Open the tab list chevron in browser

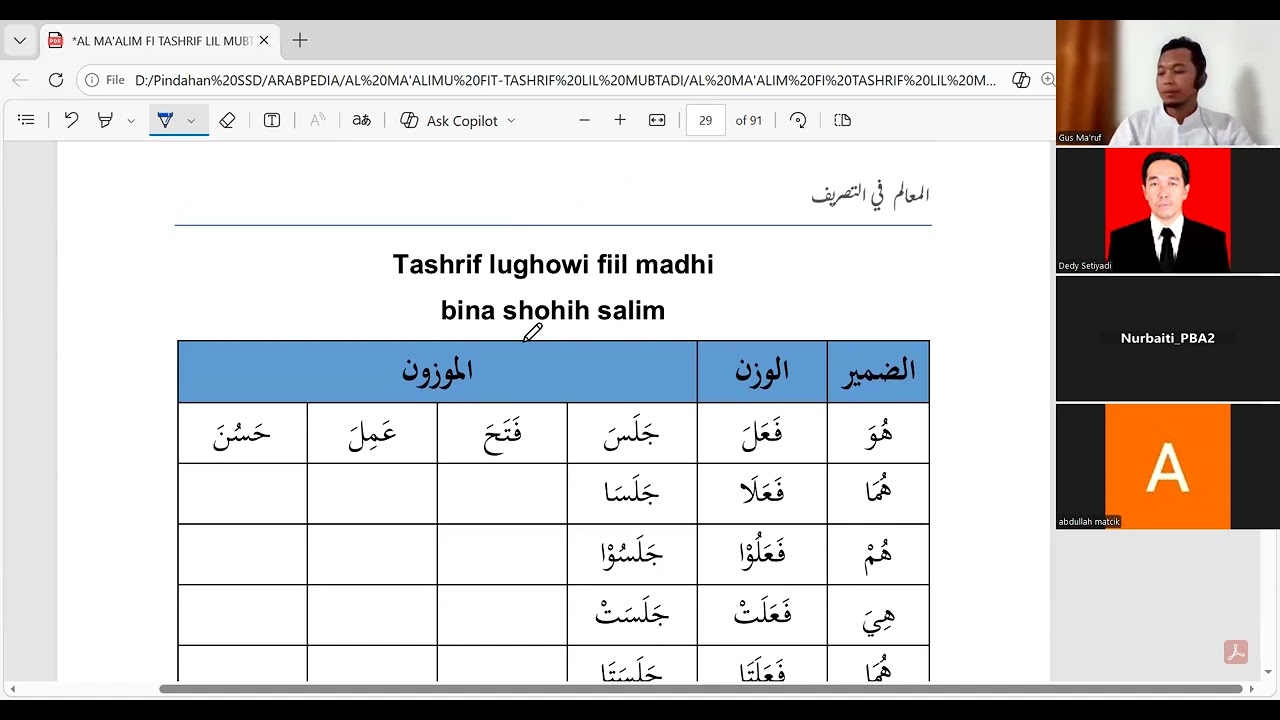coord(20,41)
